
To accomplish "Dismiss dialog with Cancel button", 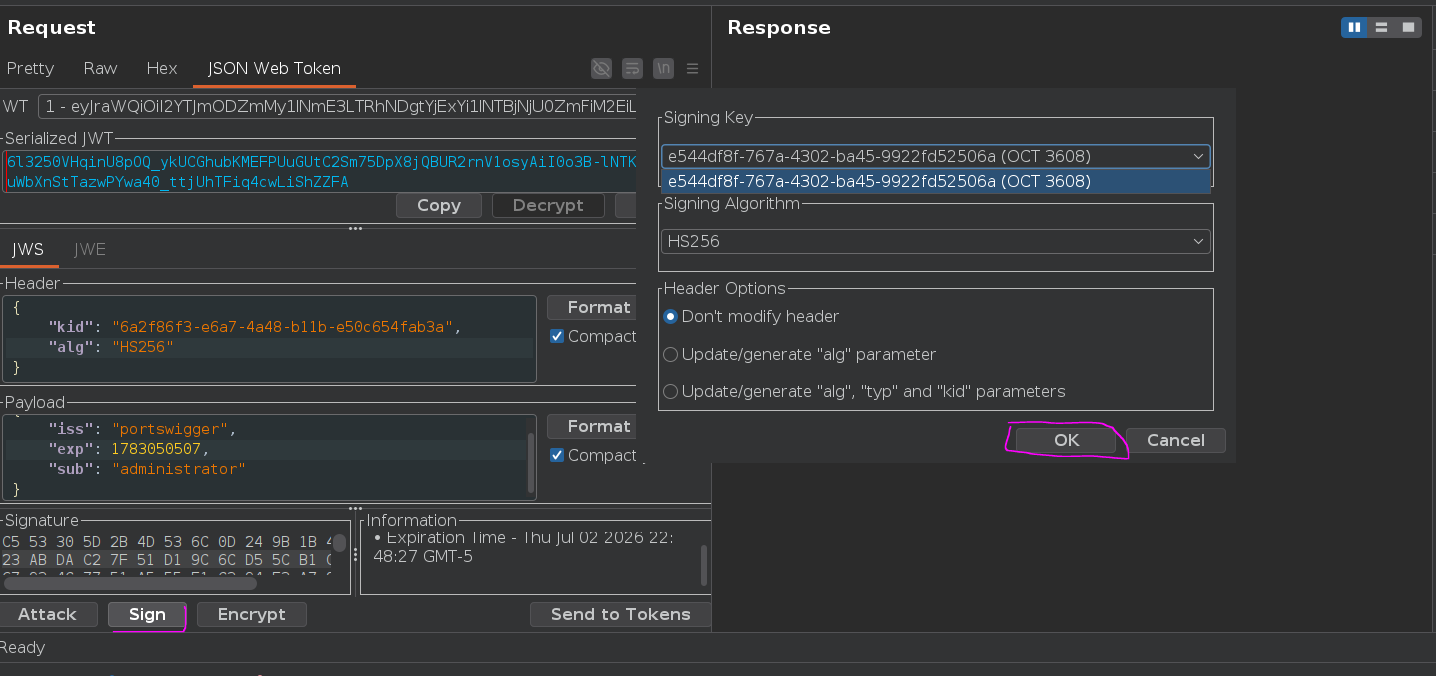I will coord(1175,440).
